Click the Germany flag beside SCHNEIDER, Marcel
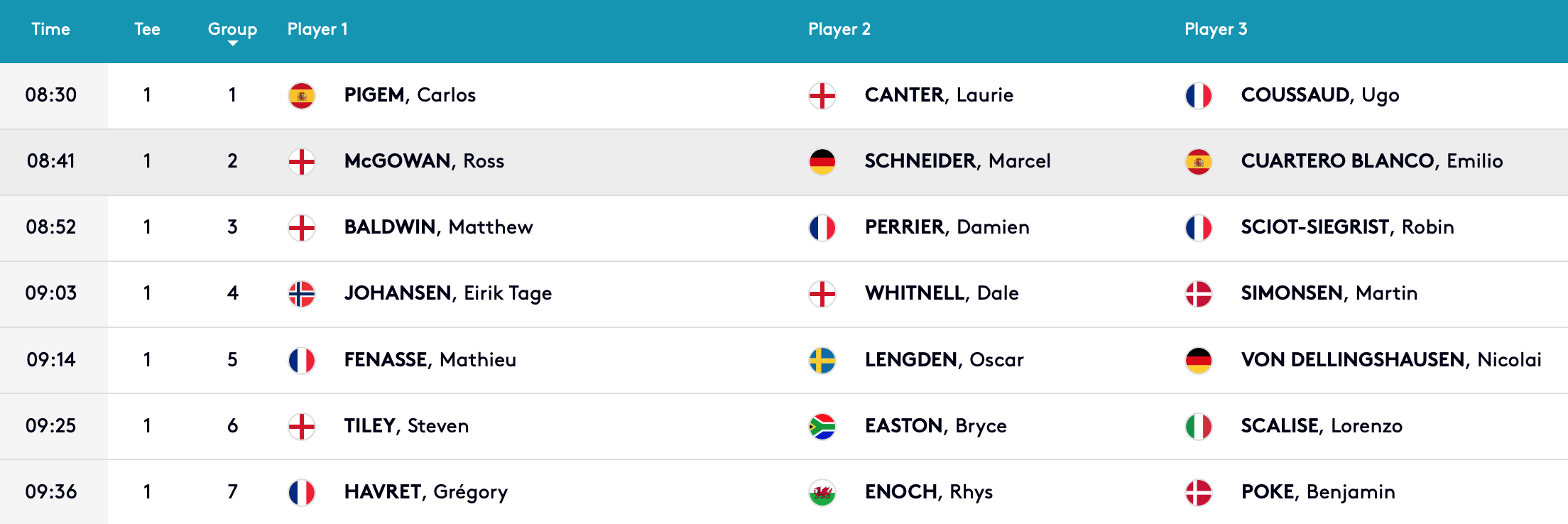Screen dimensions: 1568x524 tap(822, 162)
